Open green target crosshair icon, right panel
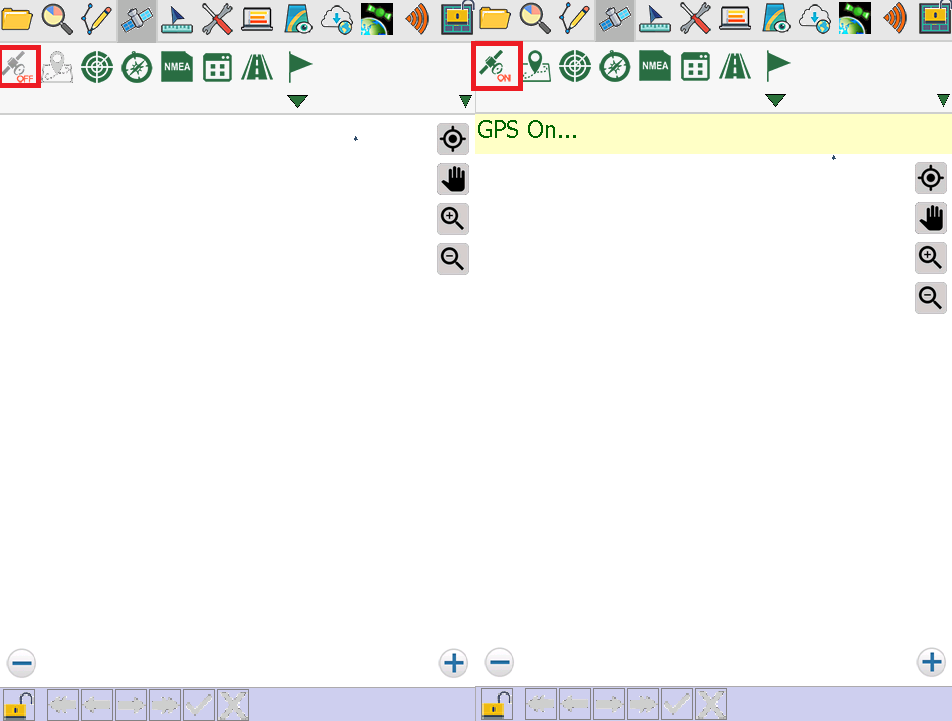Viewport: 952px width, 721px height. pos(575,66)
